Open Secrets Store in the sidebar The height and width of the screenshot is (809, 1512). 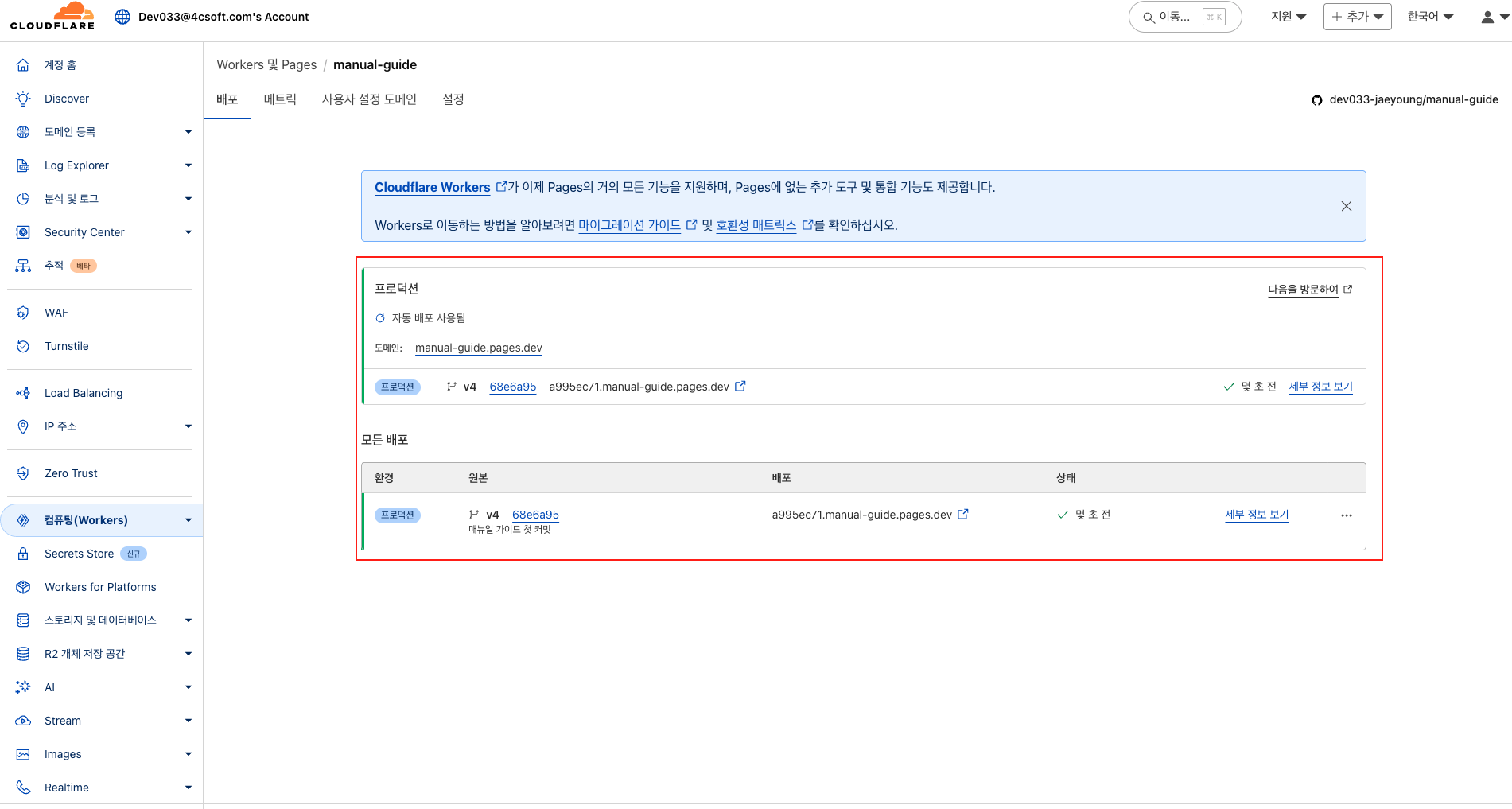coord(80,554)
